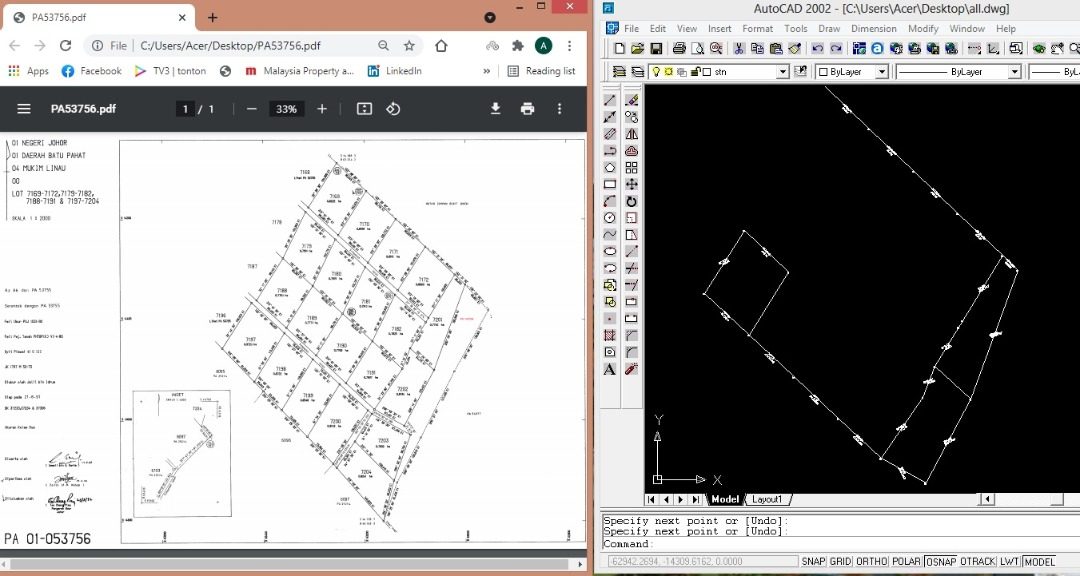
Task: Select the Line tool in AutoCAD
Action: pyautogui.click(x=610, y=100)
